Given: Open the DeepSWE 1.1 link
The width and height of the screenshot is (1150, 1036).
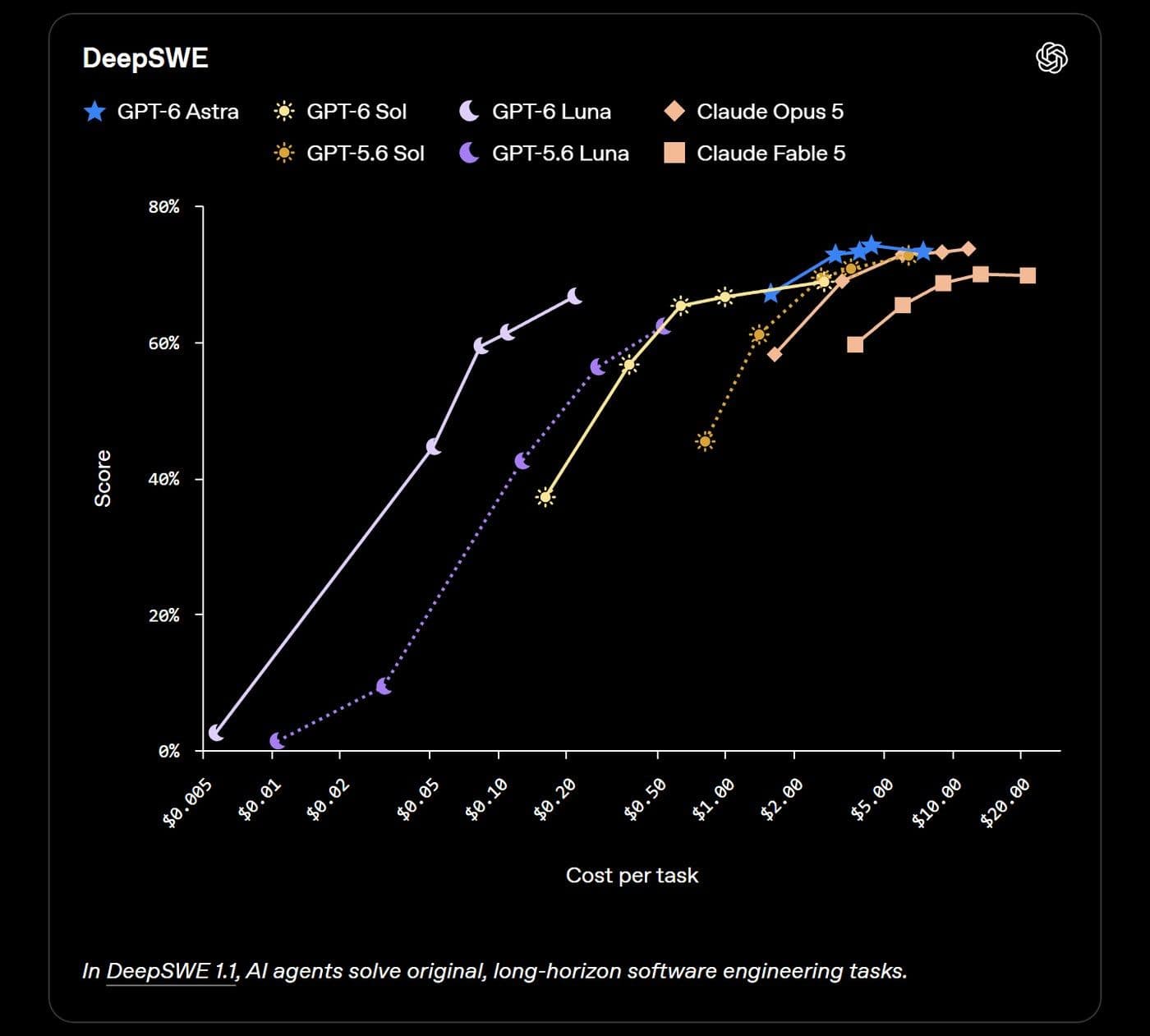Looking at the screenshot, I should [x=172, y=971].
